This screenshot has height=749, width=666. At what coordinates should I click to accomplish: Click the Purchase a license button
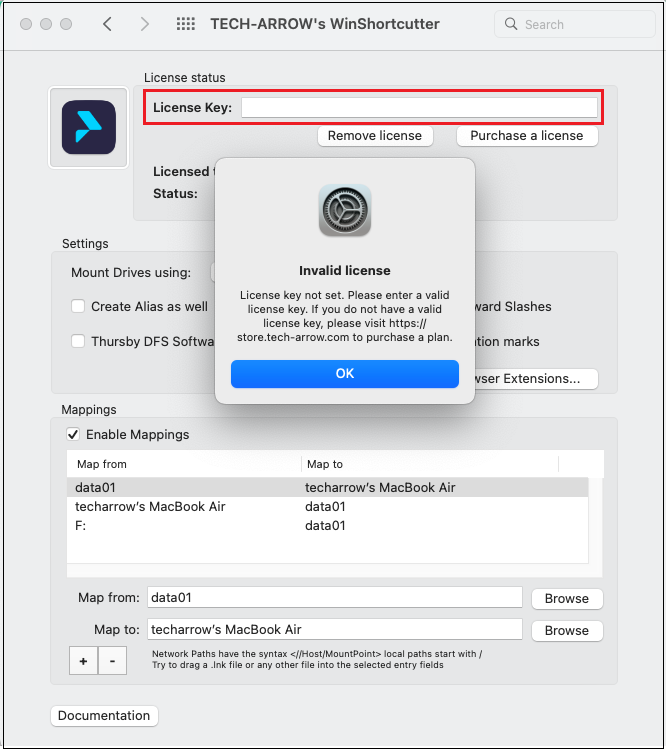[x=526, y=135]
